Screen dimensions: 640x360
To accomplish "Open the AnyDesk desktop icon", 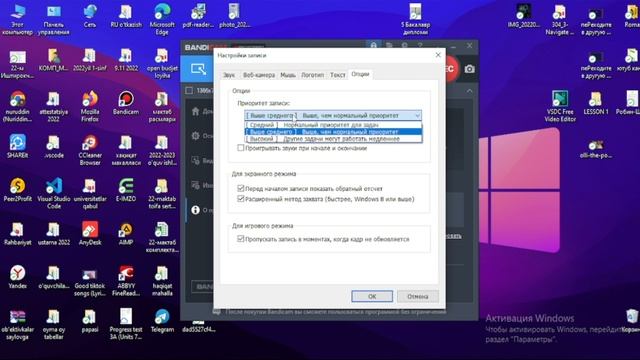I will pyautogui.click(x=90, y=234).
